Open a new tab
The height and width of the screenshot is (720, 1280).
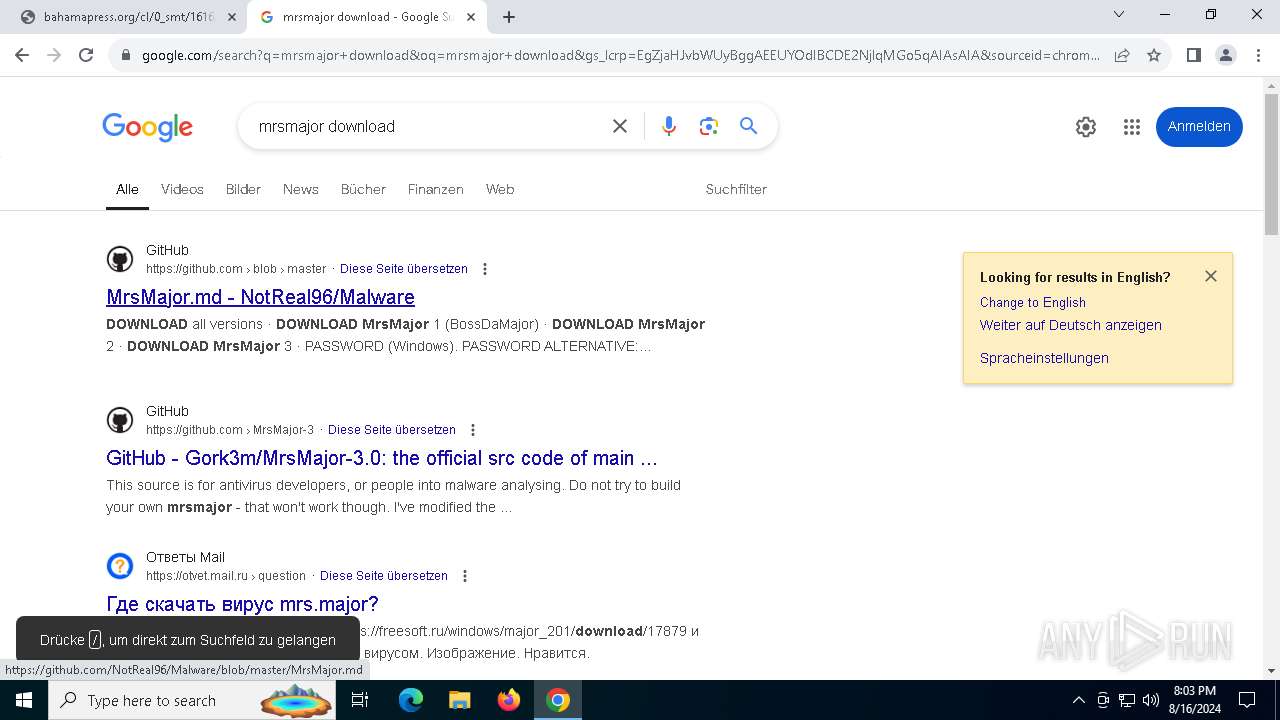click(509, 17)
